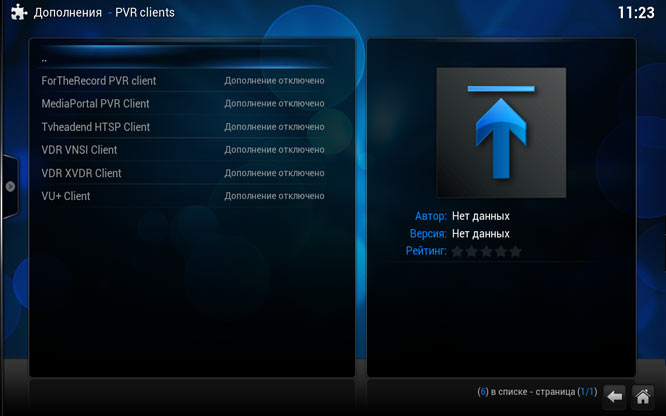Click the 'Дополнения' header title
Screen dimensions: 666x416
point(68,13)
